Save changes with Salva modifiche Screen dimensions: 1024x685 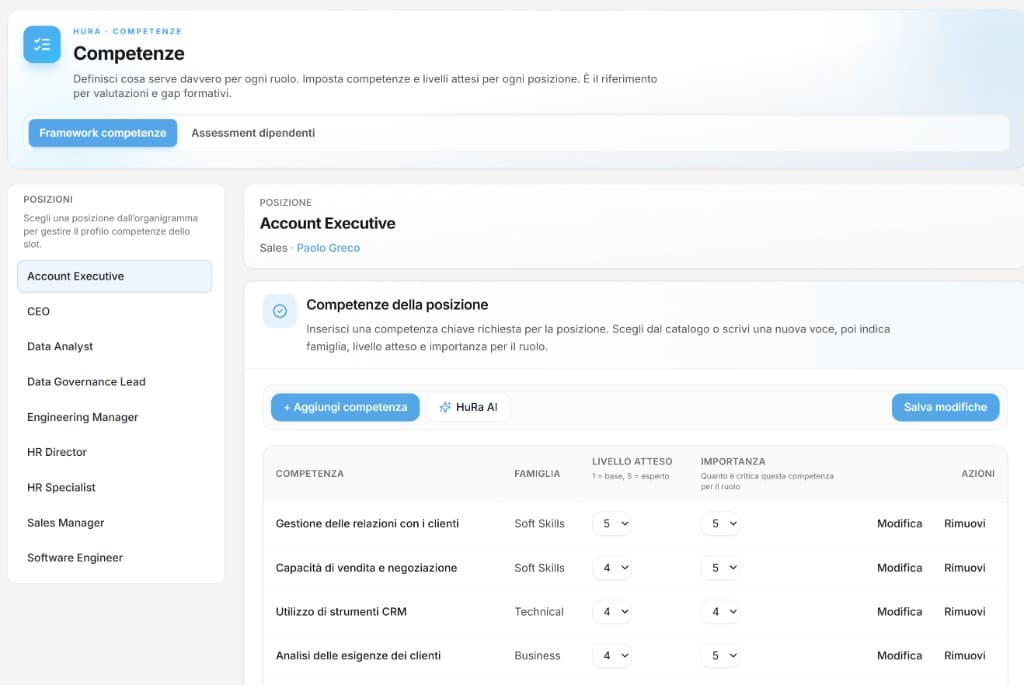[945, 407]
